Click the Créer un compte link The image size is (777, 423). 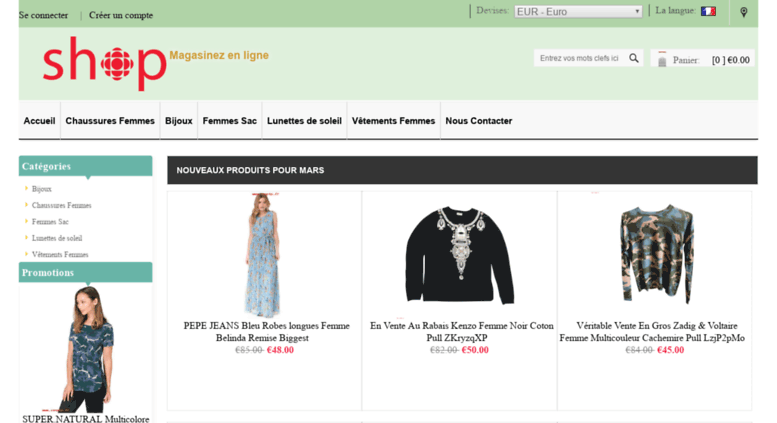click(x=121, y=15)
